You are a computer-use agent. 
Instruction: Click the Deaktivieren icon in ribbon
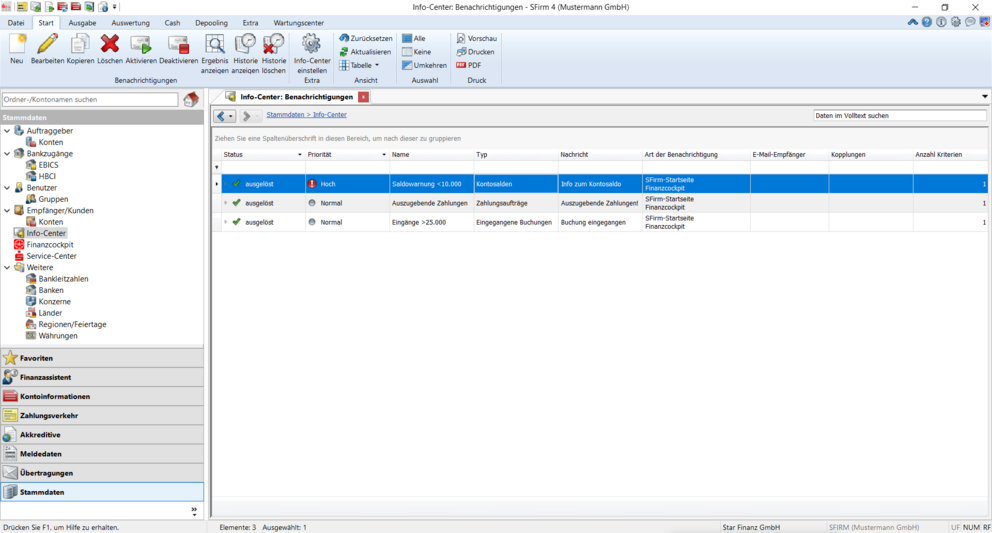(179, 44)
